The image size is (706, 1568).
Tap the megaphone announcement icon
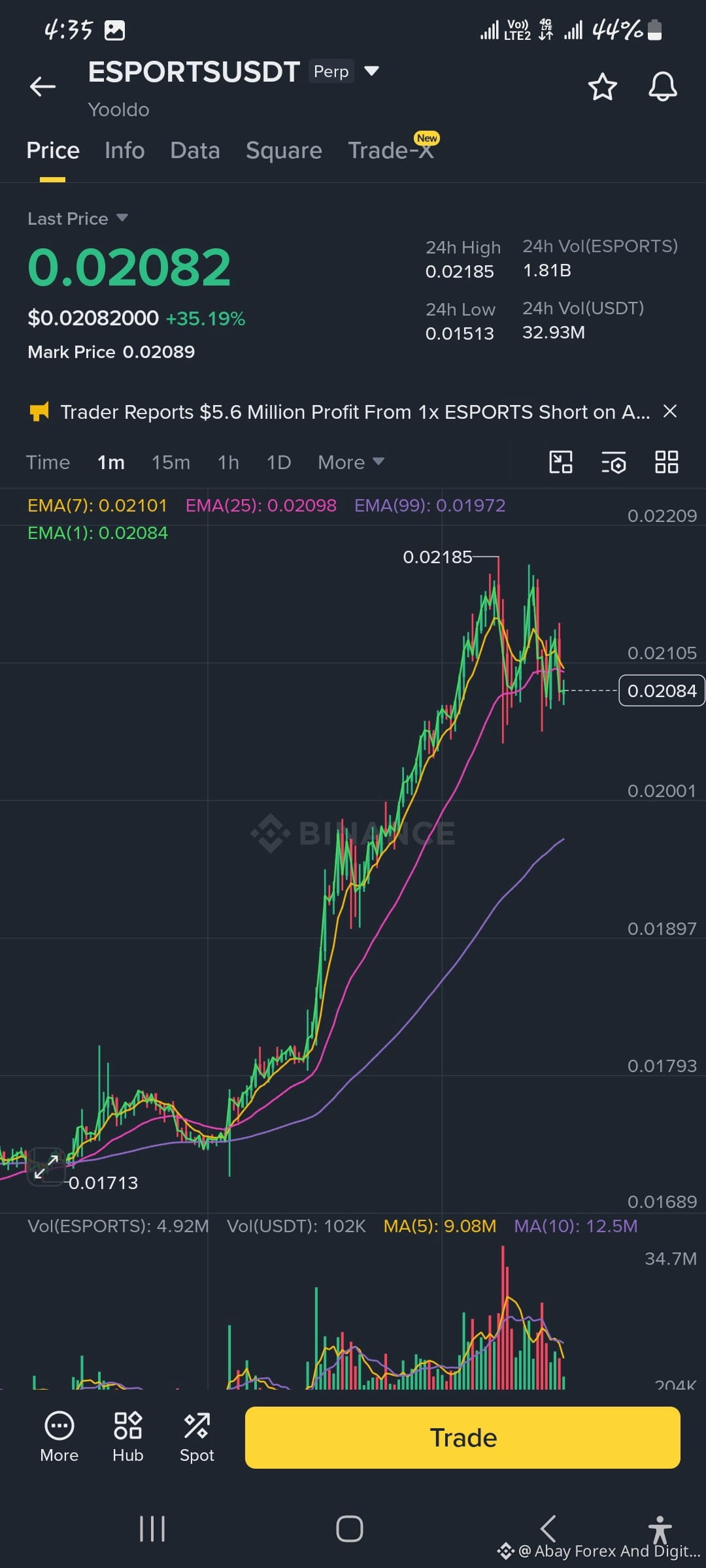click(x=39, y=412)
